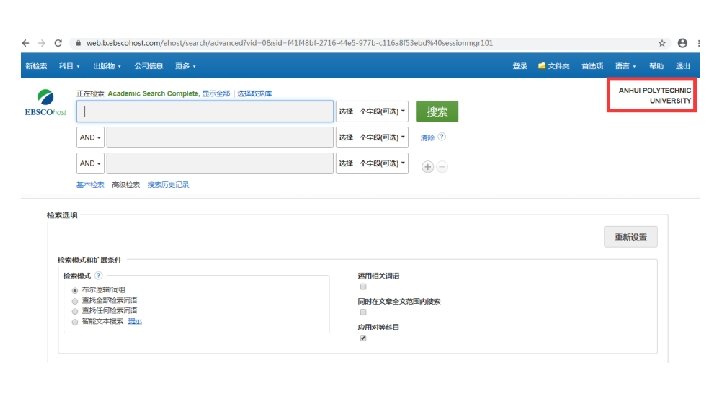The height and width of the screenshot is (405, 720).
Task: Click 帮助 in the top bar
Action: (656, 66)
